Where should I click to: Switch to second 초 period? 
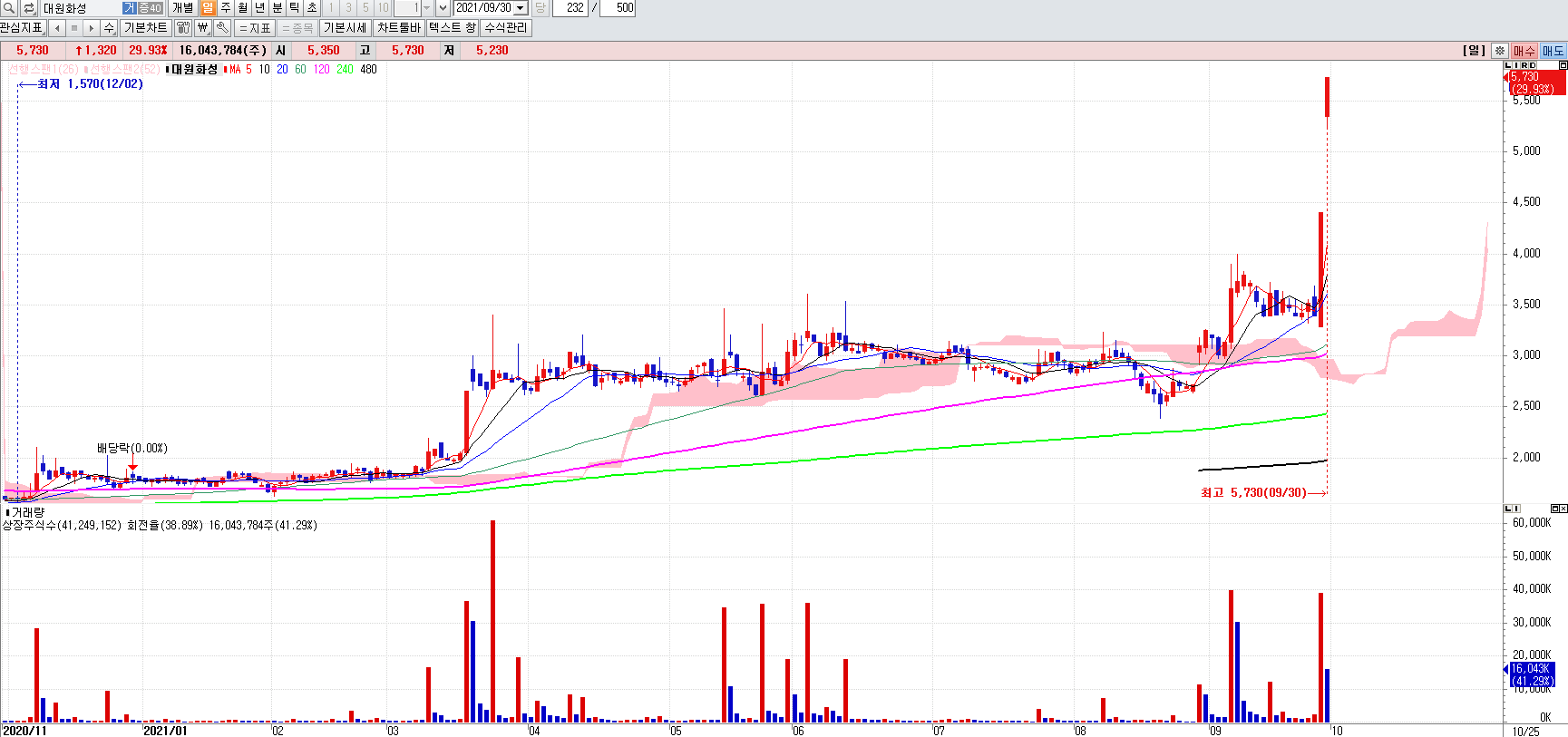tap(312, 8)
